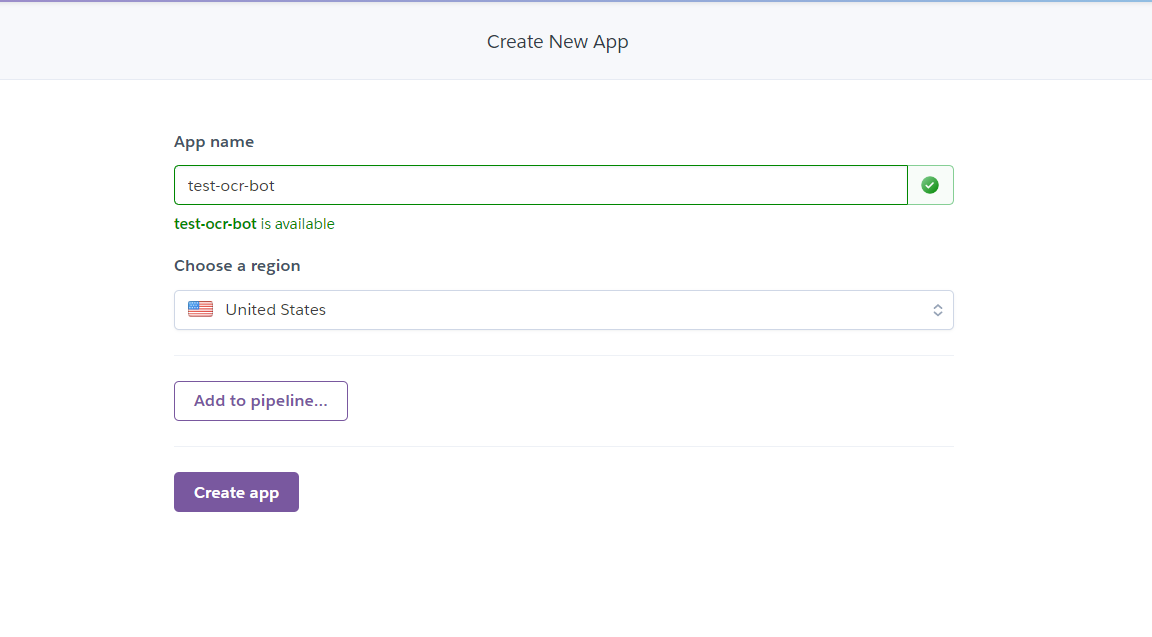Open the Choose a region dropdown

click(x=564, y=310)
